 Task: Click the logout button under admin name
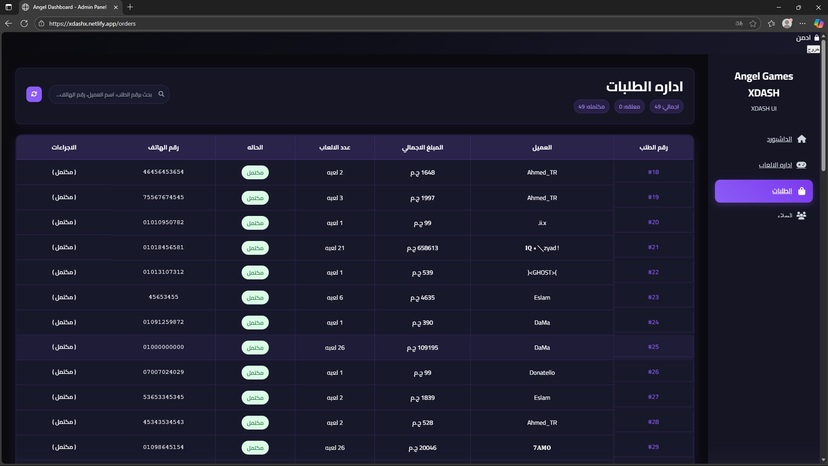pyautogui.click(x=813, y=48)
